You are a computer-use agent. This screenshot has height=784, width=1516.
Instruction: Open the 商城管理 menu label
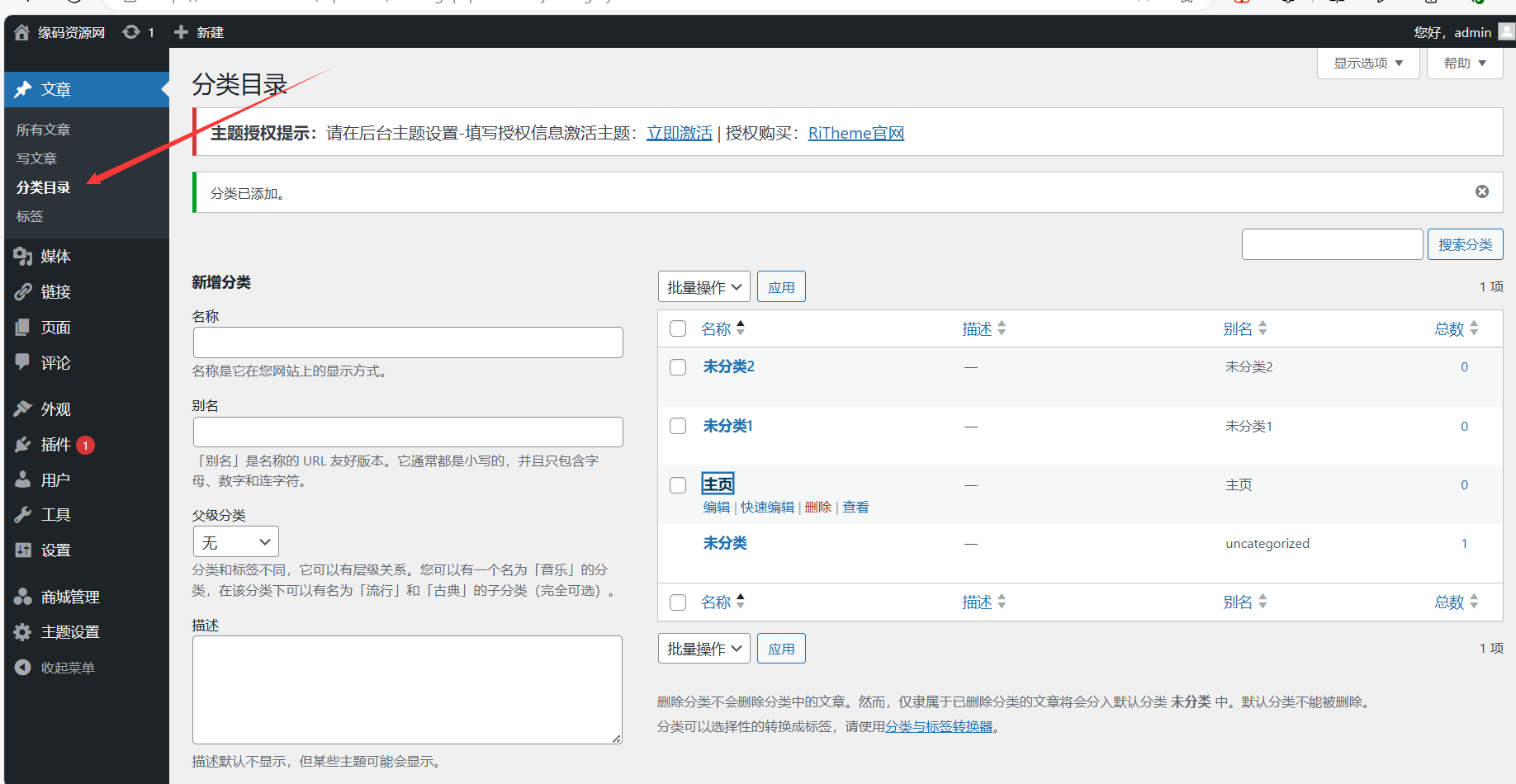(70, 597)
